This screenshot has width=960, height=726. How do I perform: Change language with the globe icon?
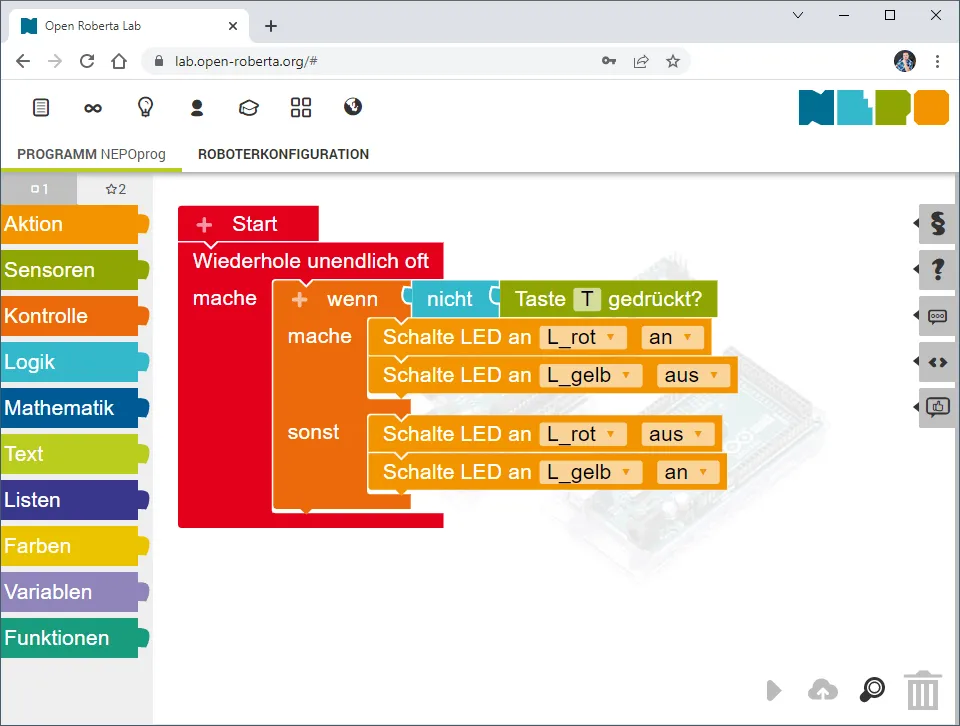[x=352, y=107]
